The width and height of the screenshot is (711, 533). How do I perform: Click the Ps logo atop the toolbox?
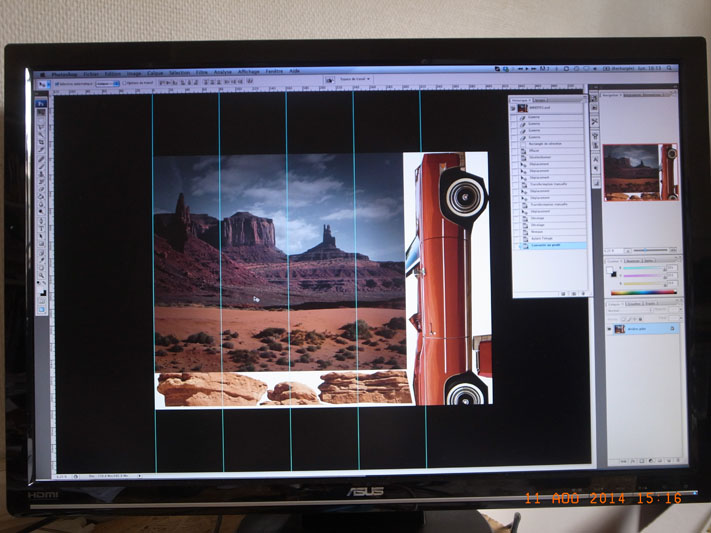click(41, 104)
